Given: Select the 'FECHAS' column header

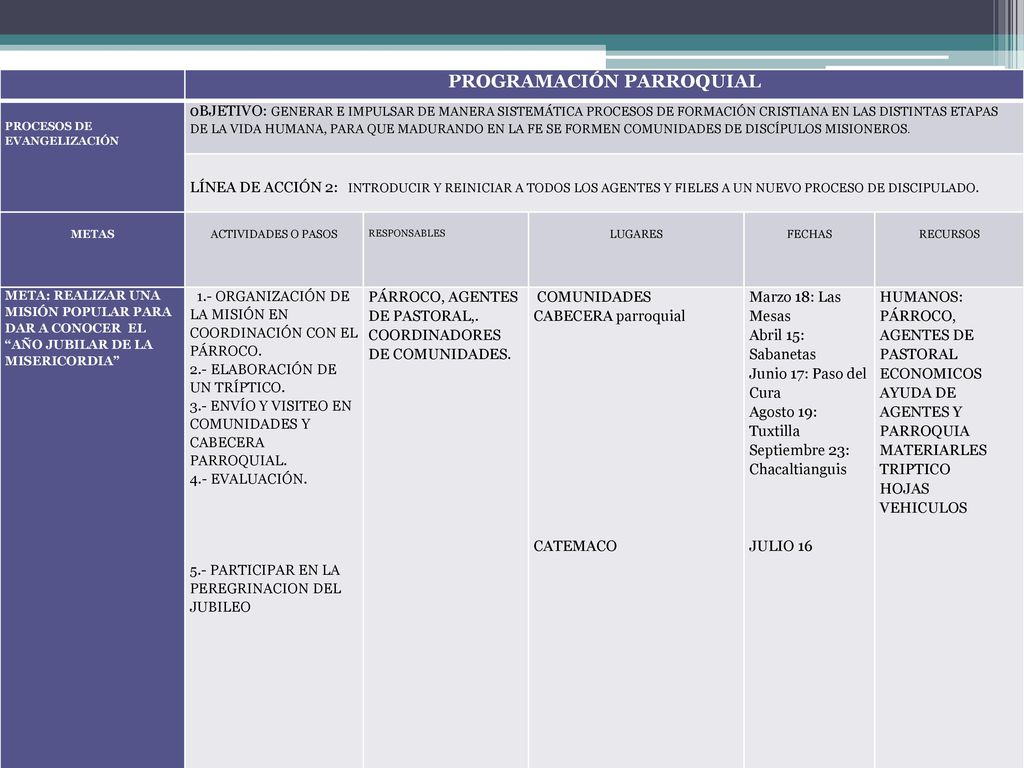Looking at the screenshot, I should (x=809, y=234).
